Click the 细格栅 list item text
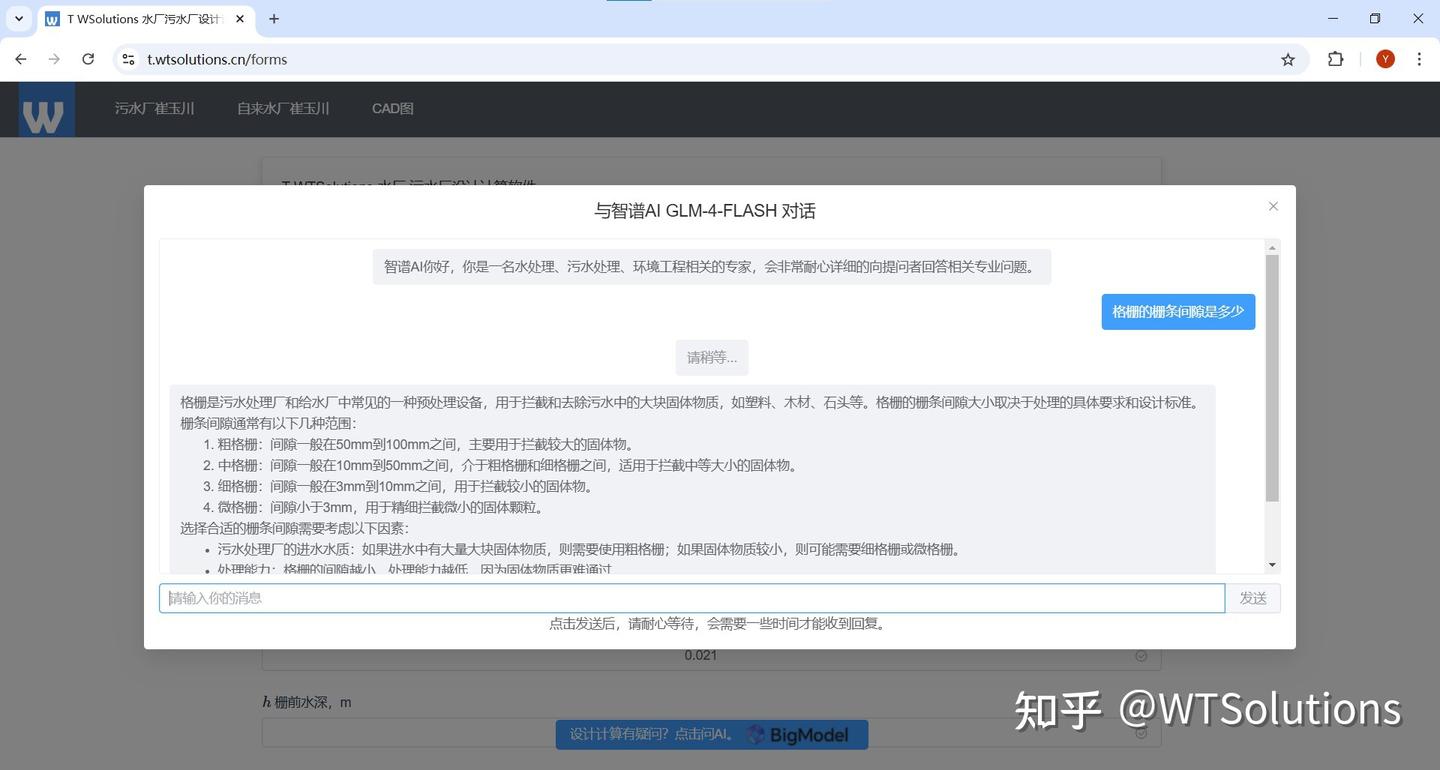Image resolution: width=1440 pixels, height=770 pixels. (x=405, y=486)
